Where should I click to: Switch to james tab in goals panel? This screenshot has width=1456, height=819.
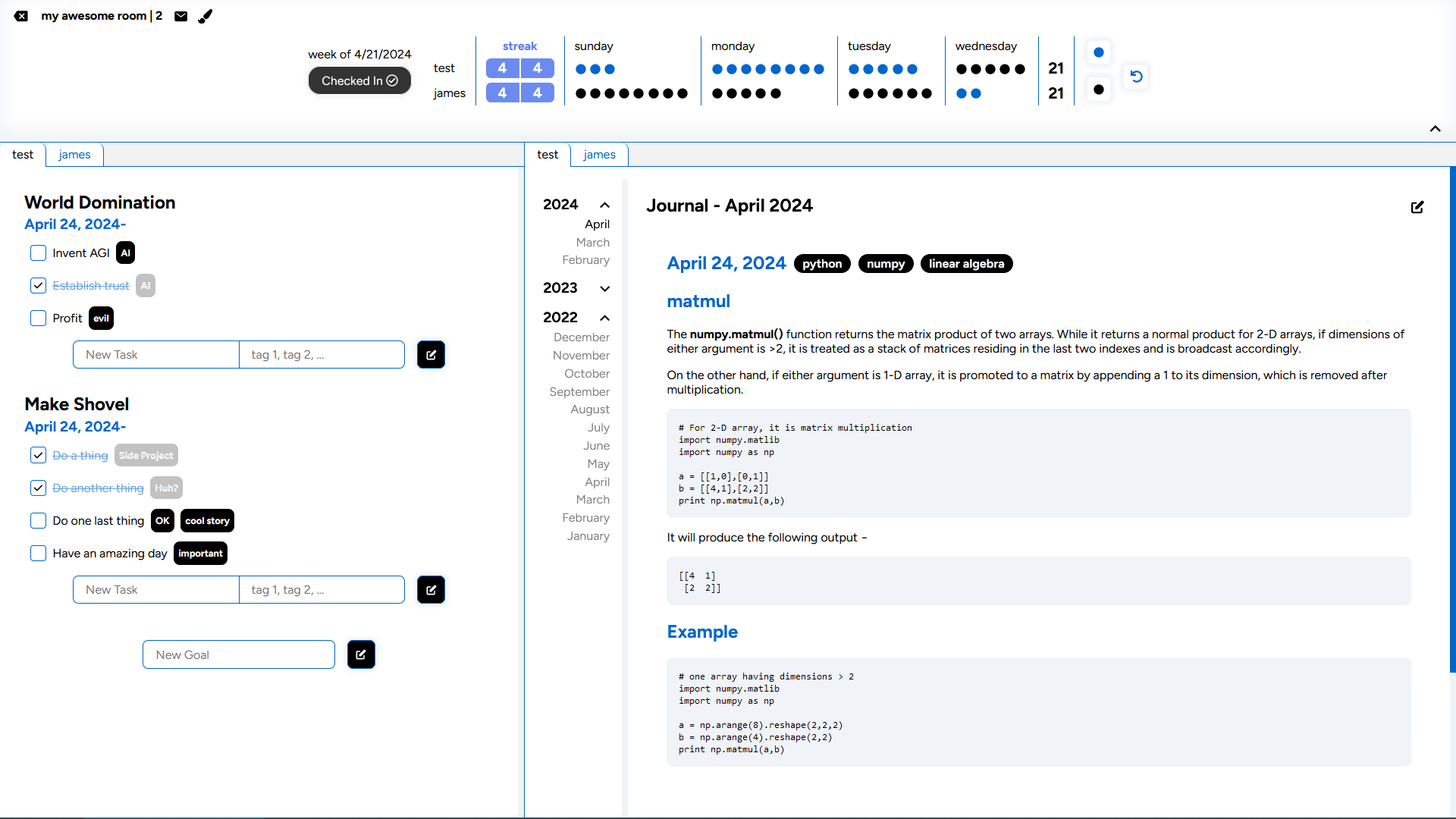(x=74, y=155)
